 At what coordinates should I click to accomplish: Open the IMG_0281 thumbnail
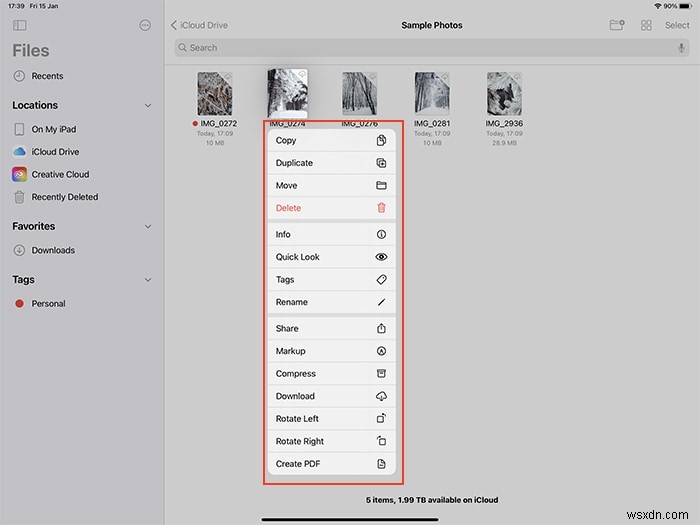tap(432, 94)
